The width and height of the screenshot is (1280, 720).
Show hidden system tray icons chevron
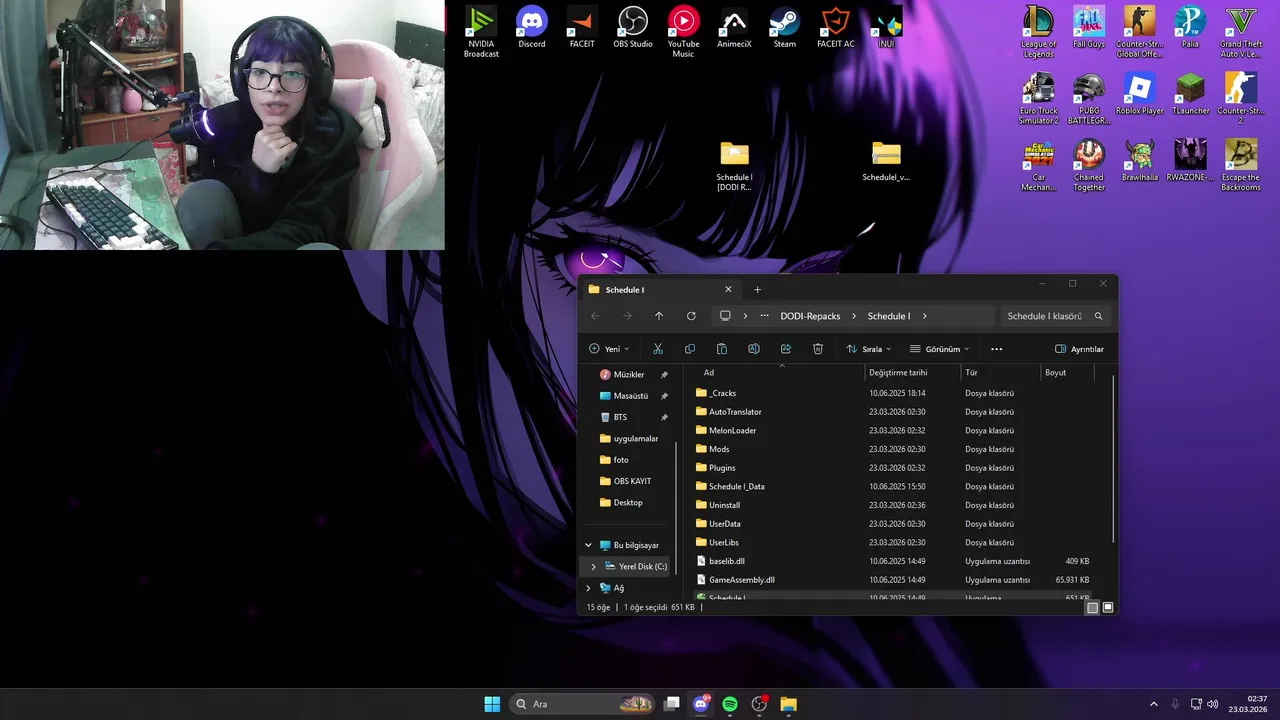point(1153,704)
